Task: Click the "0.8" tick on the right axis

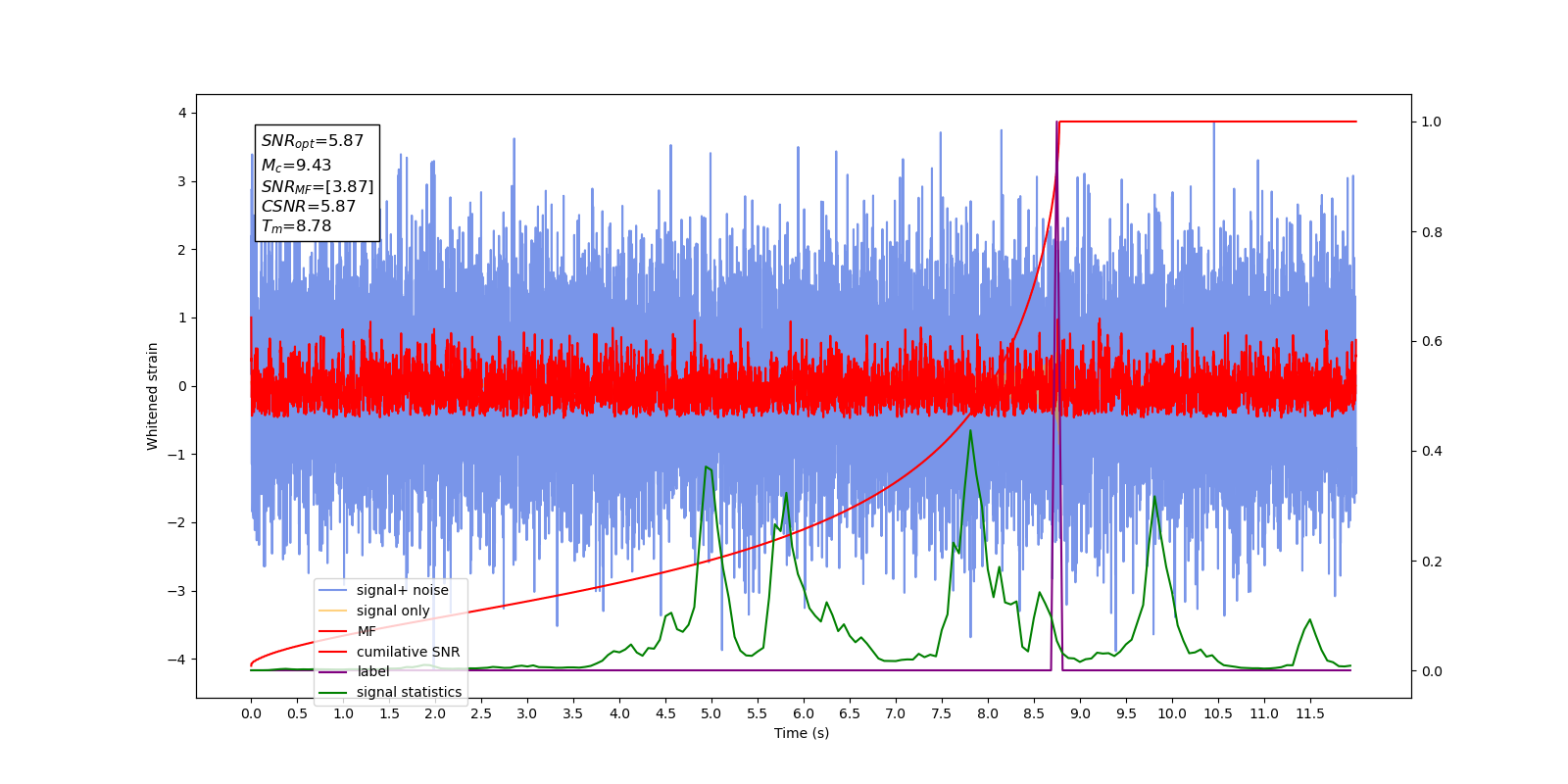Action: (x=1432, y=232)
